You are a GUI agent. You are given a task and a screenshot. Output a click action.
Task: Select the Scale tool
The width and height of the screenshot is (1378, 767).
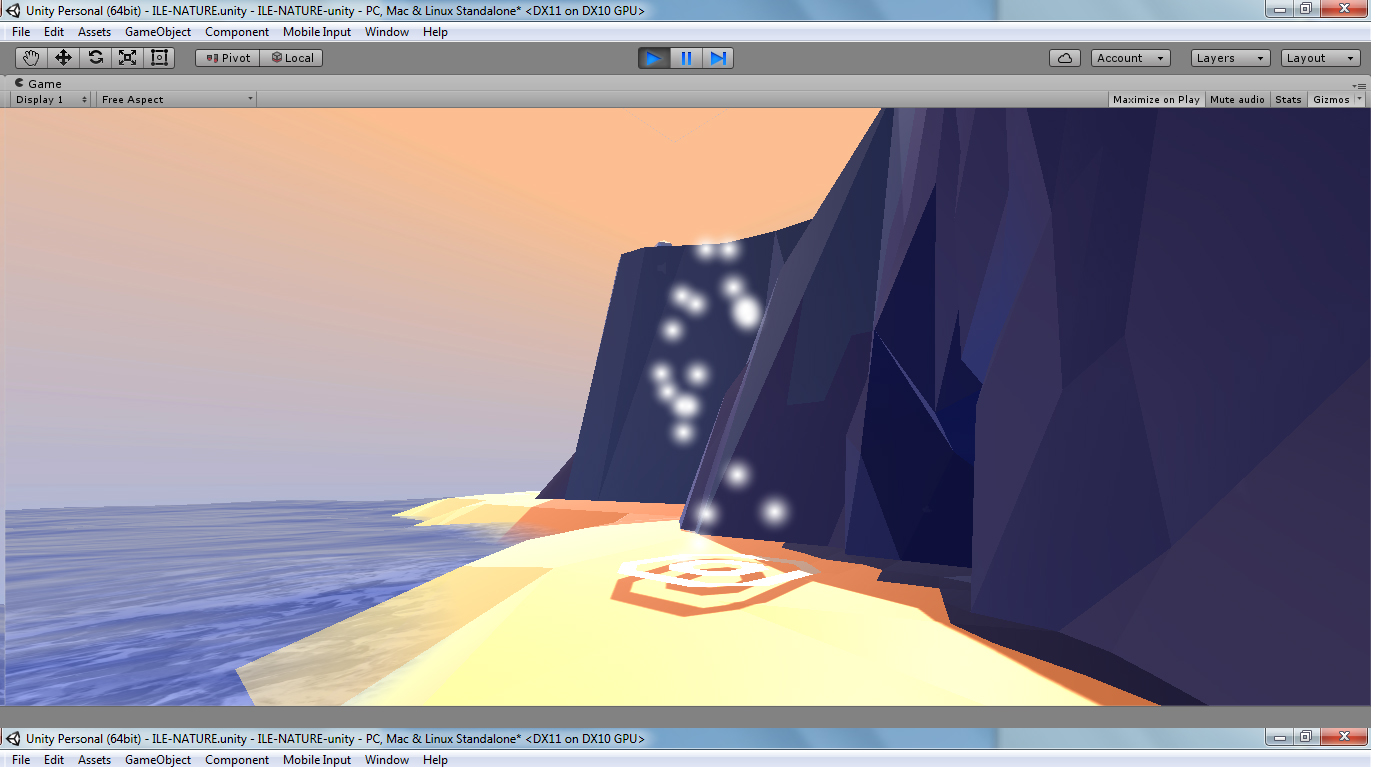[127, 58]
